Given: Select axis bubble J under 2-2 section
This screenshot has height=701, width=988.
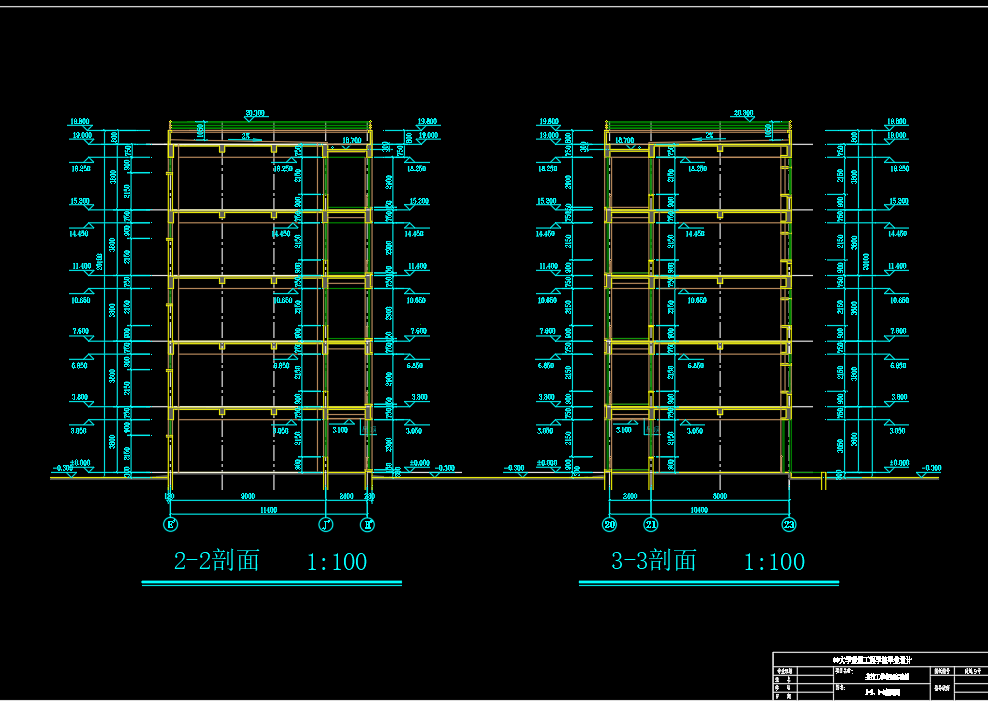Looking at the screenshot, I should click(325, 524).
